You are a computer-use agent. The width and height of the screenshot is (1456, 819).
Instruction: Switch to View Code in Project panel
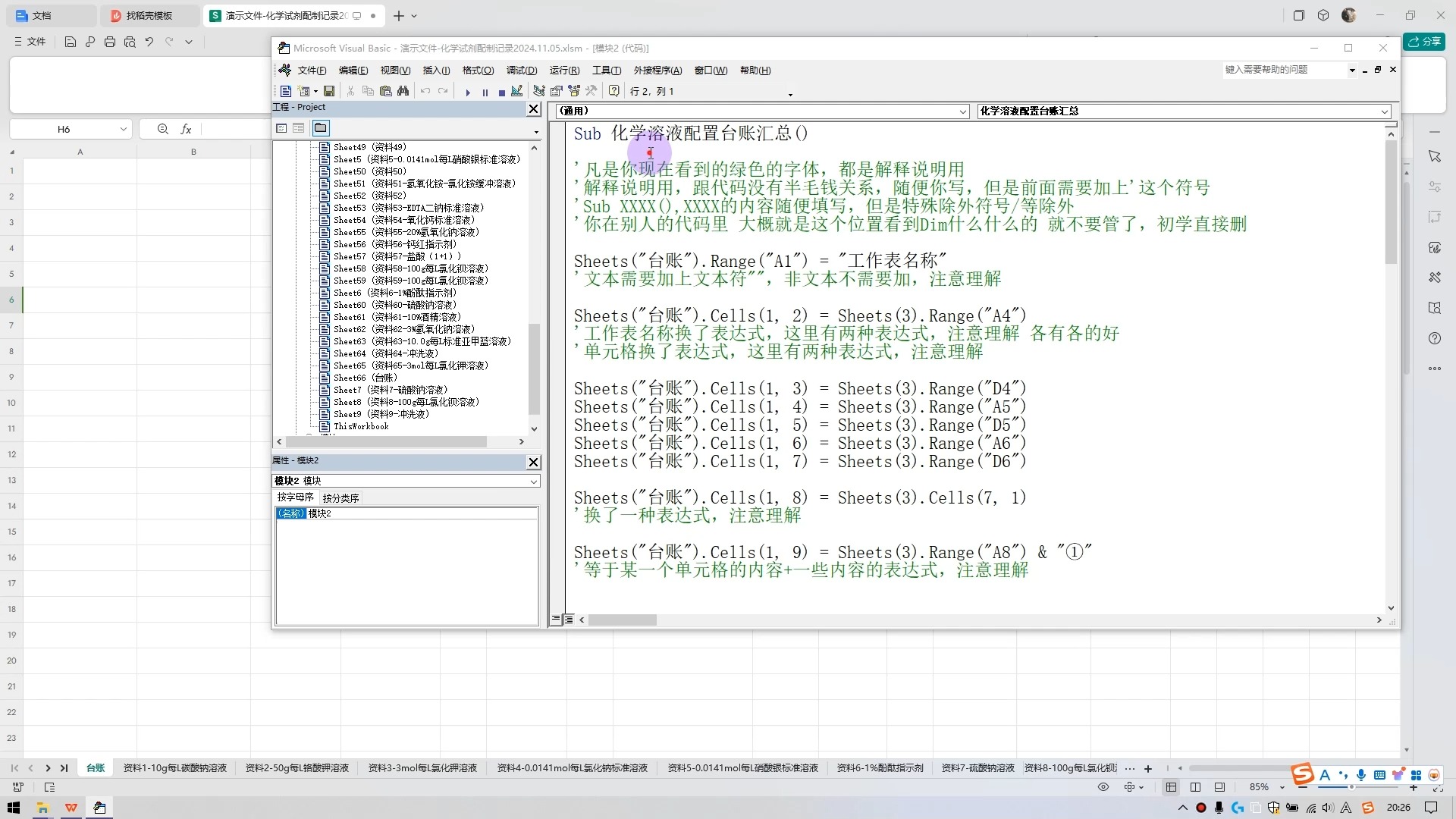tap(281, 128)
